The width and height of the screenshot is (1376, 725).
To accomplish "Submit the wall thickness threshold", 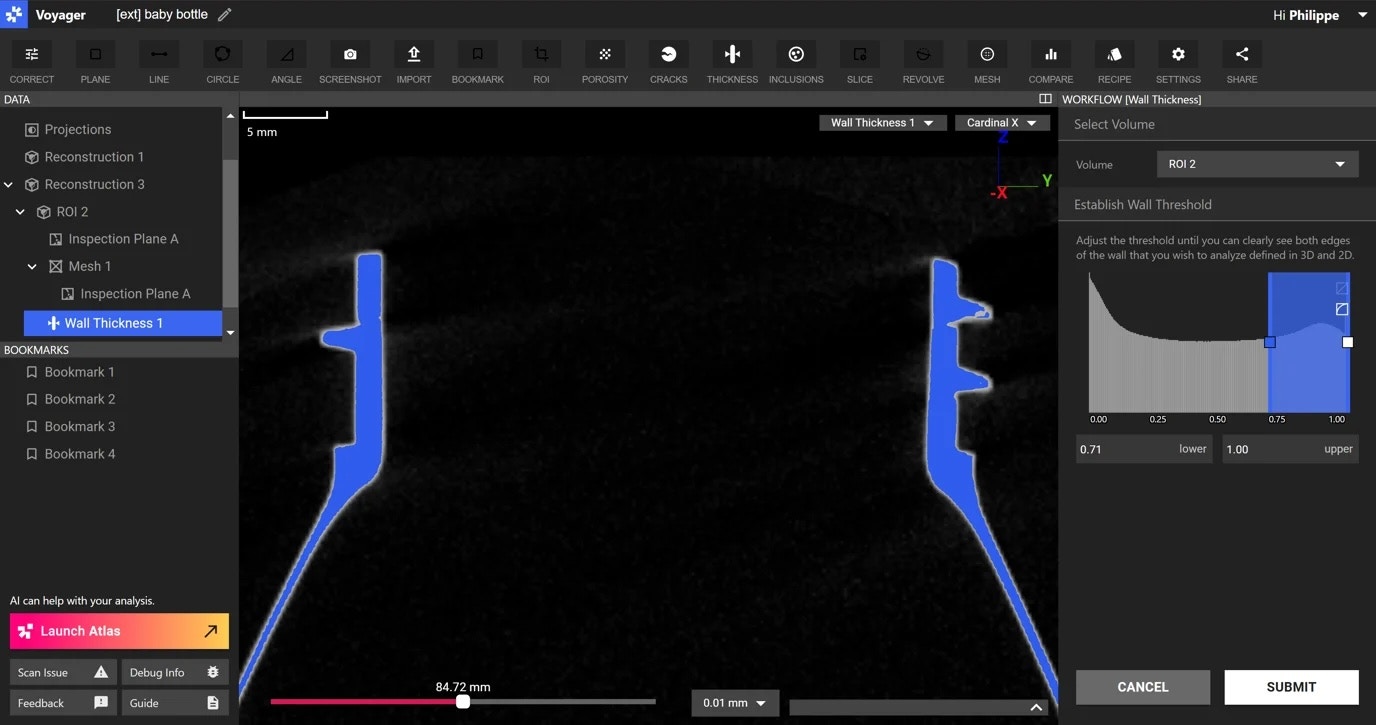I will click(x=1291, y=687).
